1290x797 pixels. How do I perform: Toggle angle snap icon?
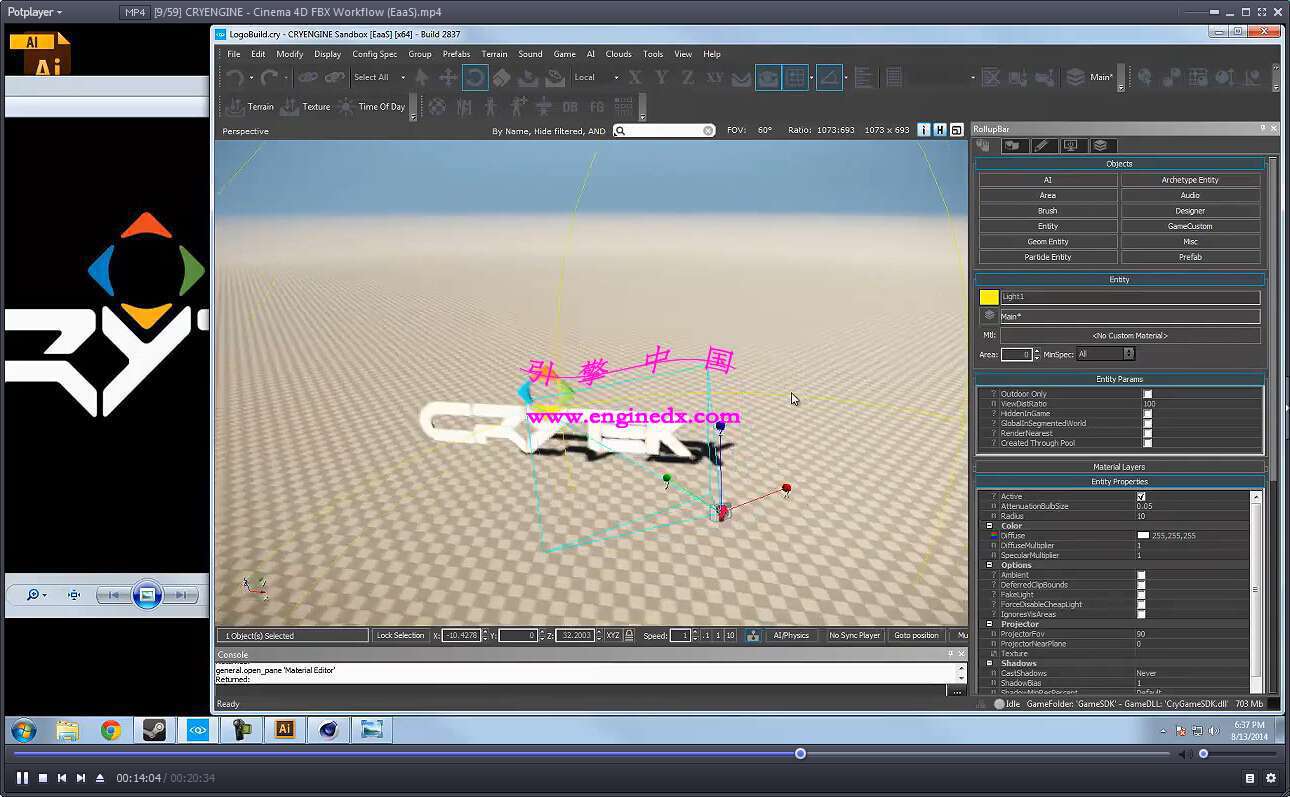[829, 77]
